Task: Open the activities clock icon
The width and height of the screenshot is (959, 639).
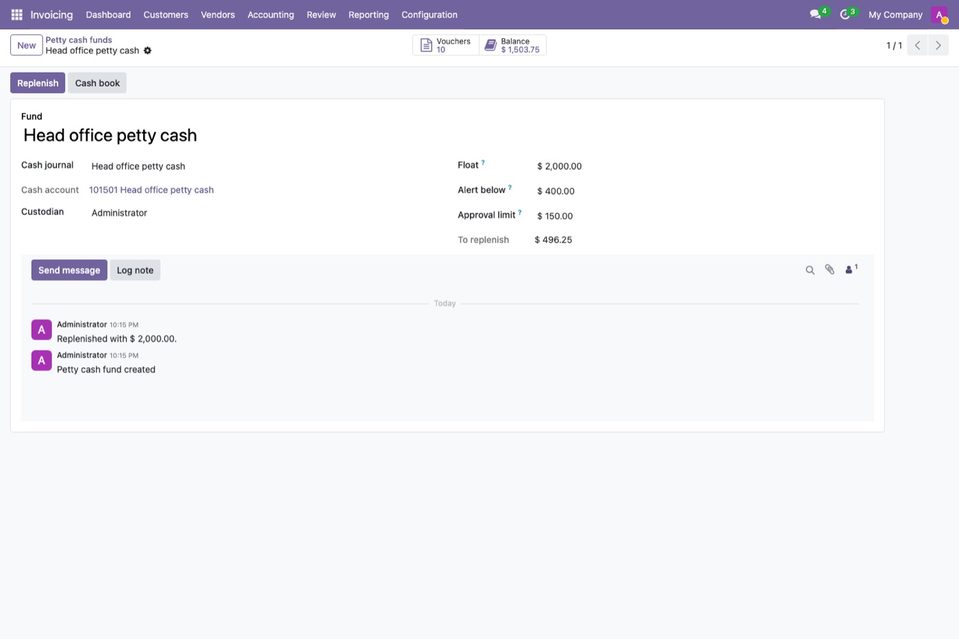Action: tap(845, 14)
